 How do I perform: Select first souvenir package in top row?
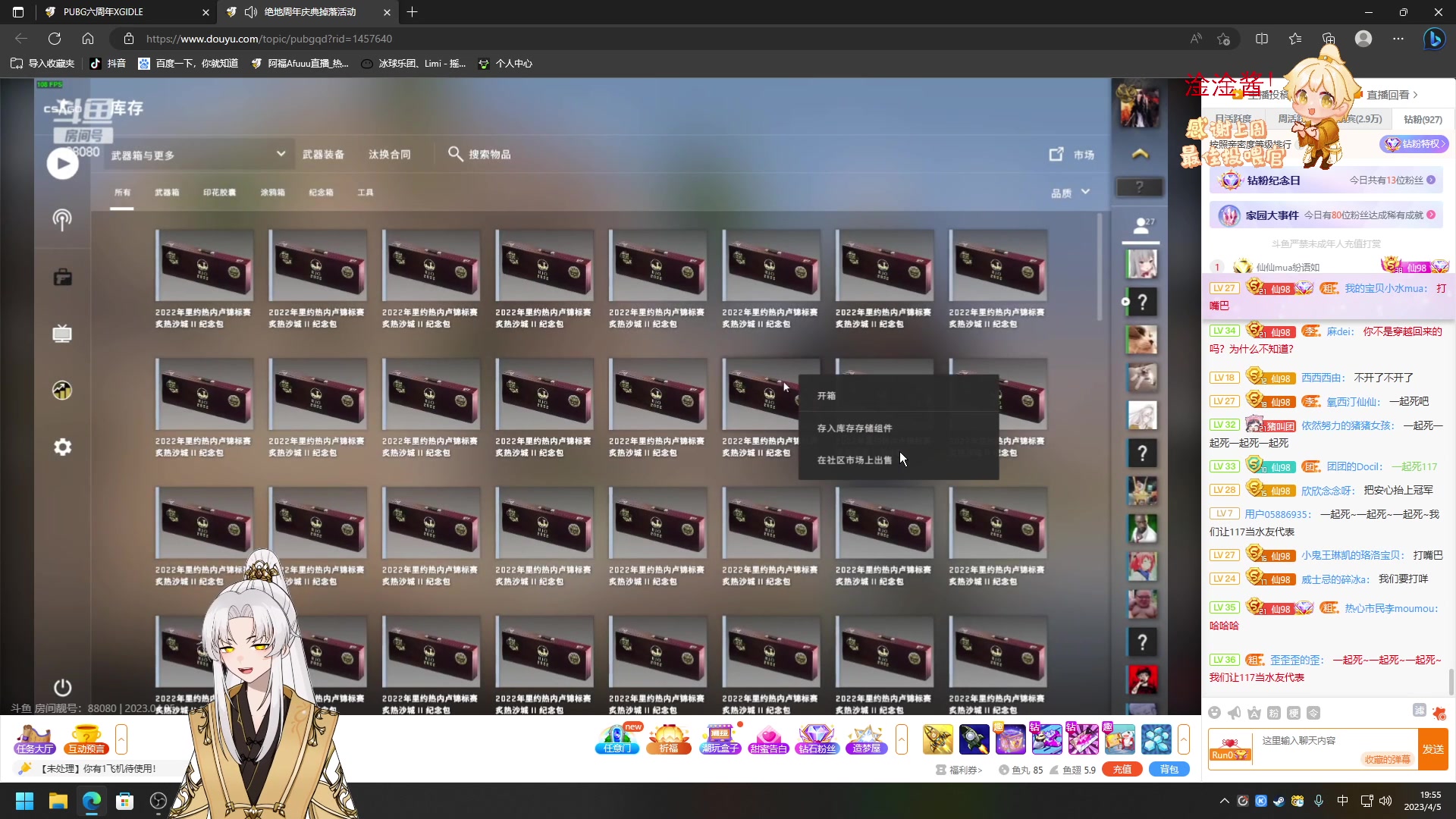click(204, 265)
